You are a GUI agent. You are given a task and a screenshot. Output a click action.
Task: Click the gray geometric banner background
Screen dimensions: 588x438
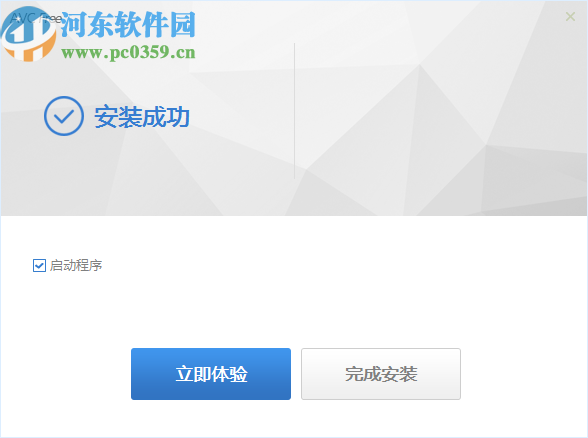click(x=431, y=112)
